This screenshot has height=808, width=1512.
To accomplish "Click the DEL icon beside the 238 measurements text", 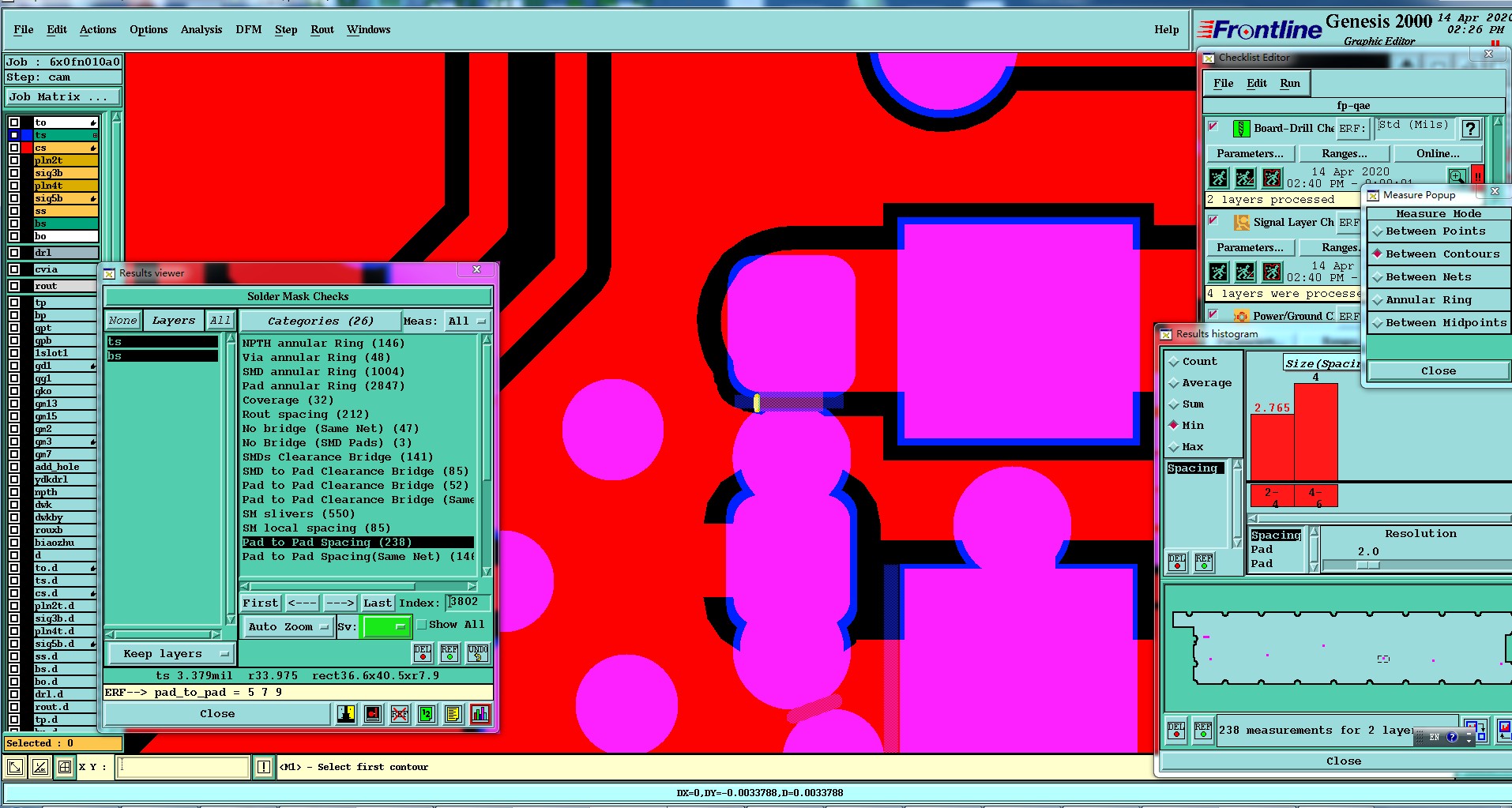I will point(1176,731).
